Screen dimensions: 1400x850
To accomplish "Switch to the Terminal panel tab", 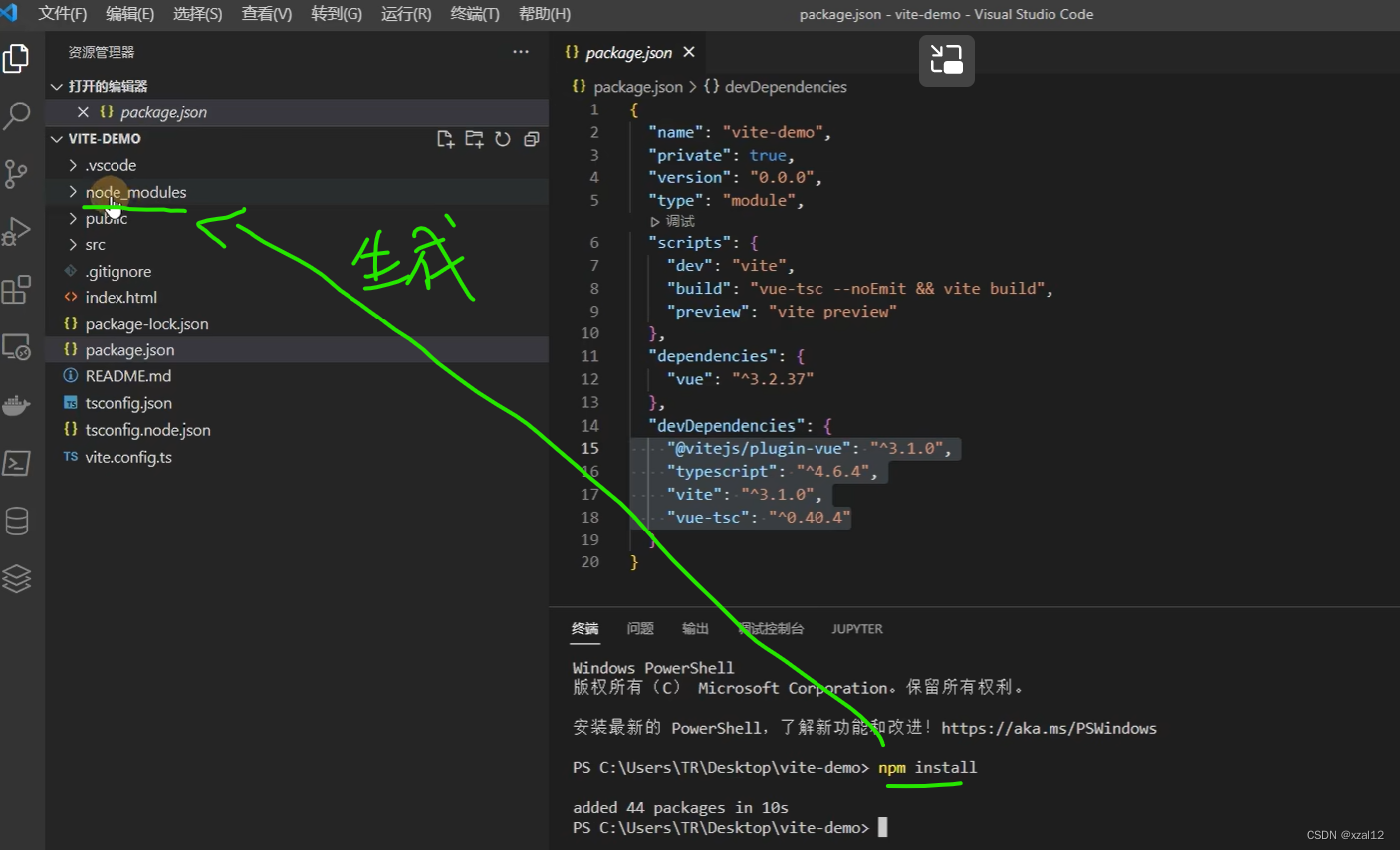I will (585, 629).
